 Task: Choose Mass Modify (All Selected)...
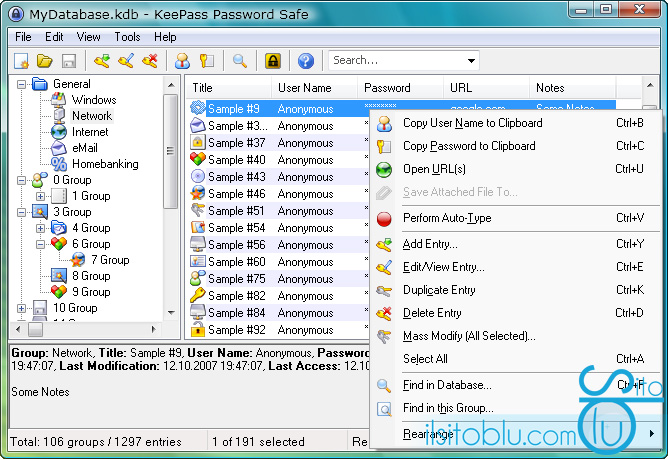pos(515,336)
